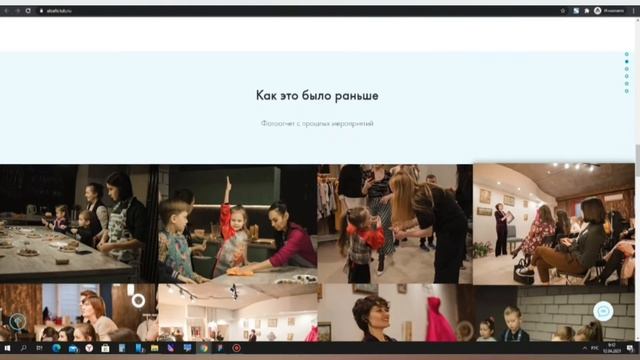640x360 pixels.
Task: Click the 'Как это было раньше' heading
Action: tap(317, 96)
